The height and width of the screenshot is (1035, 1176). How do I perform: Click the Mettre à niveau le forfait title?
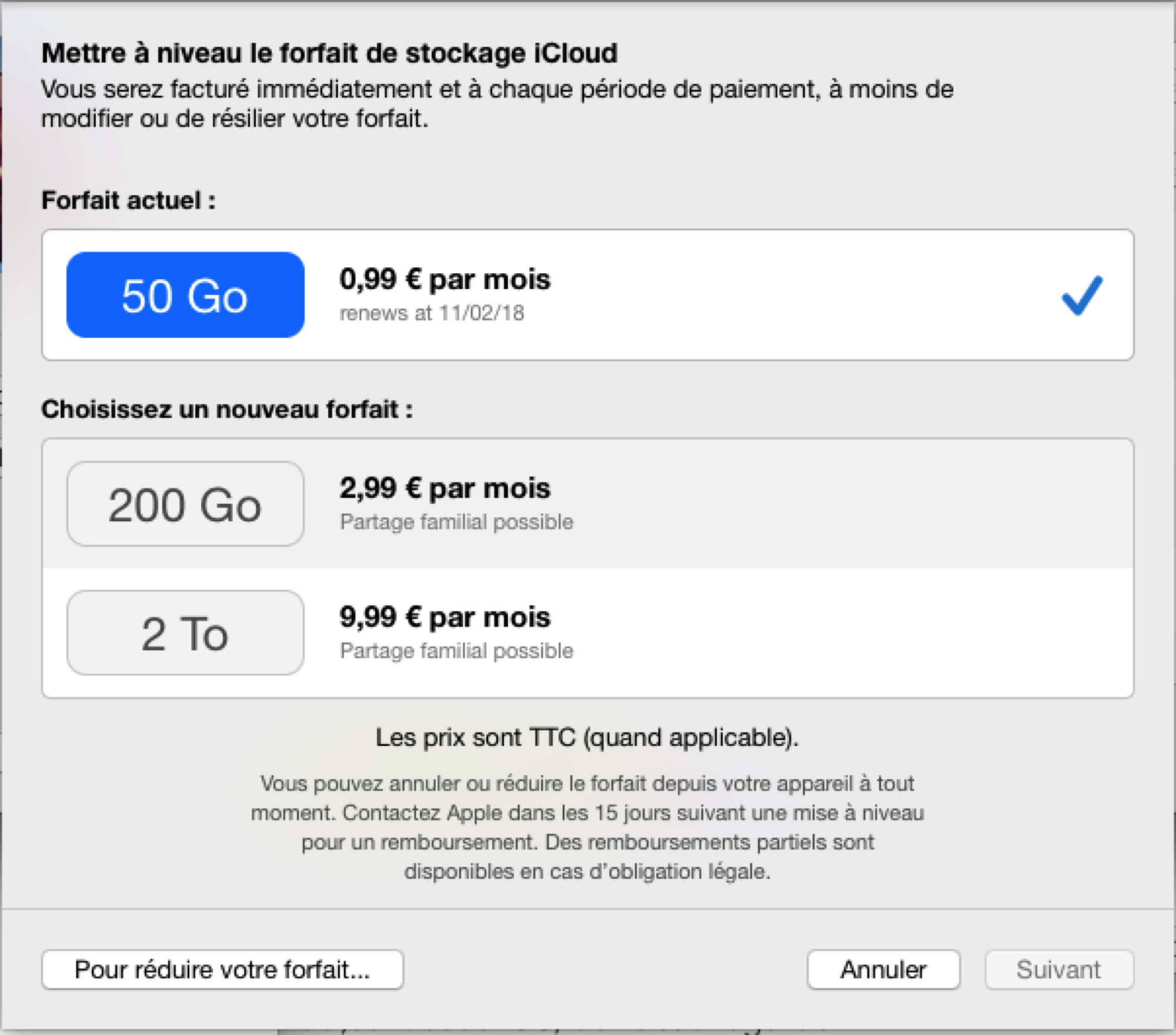(329, 53)
